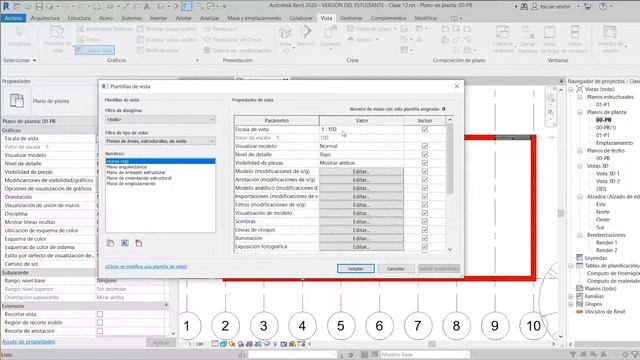Click Iniciar sesión user icon
The width and height of the screenshot is (640, 360).
[x=535, y=7]
